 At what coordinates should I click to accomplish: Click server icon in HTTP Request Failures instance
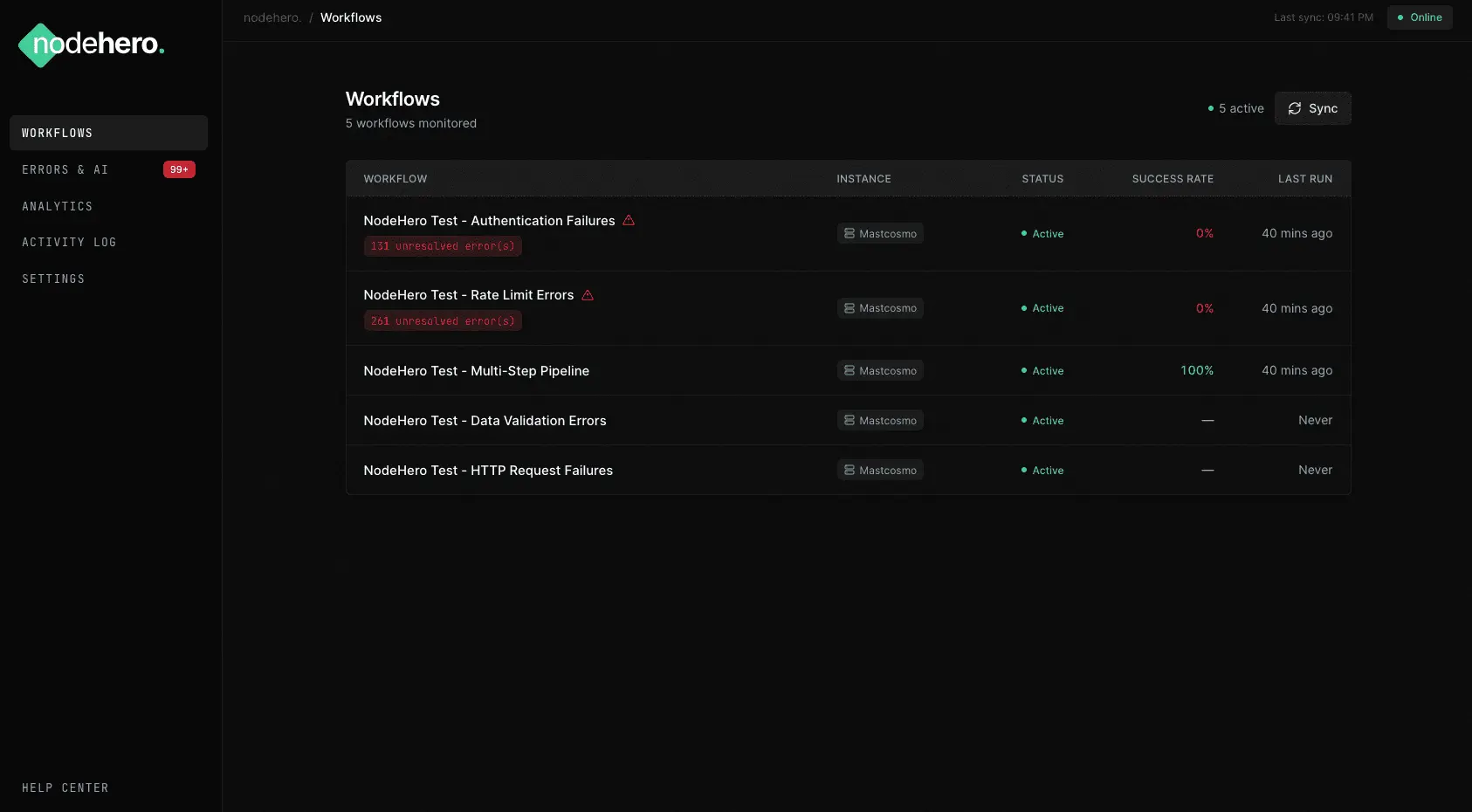tap(849, 470)
